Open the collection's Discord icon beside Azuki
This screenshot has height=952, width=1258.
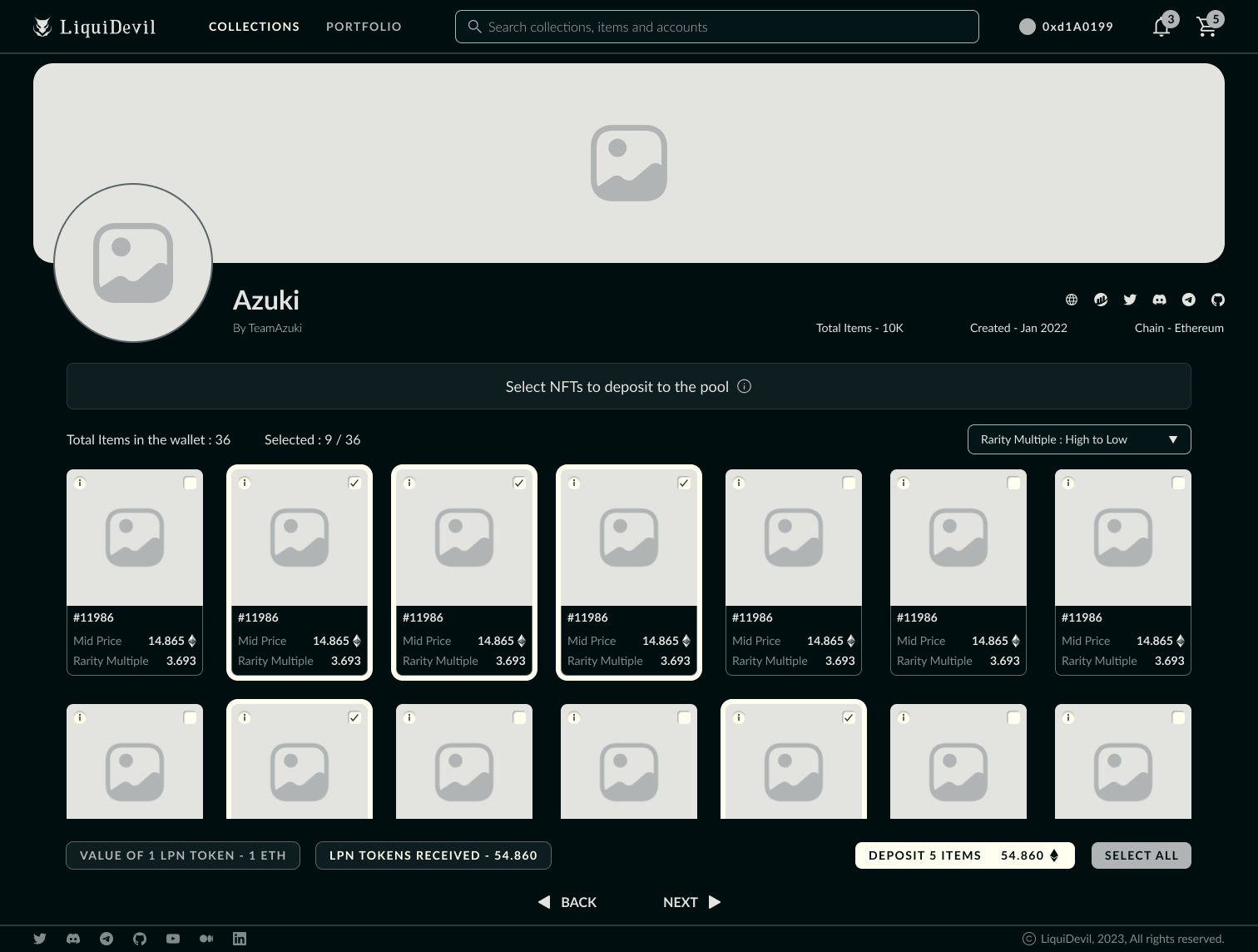pos(1159,300)
